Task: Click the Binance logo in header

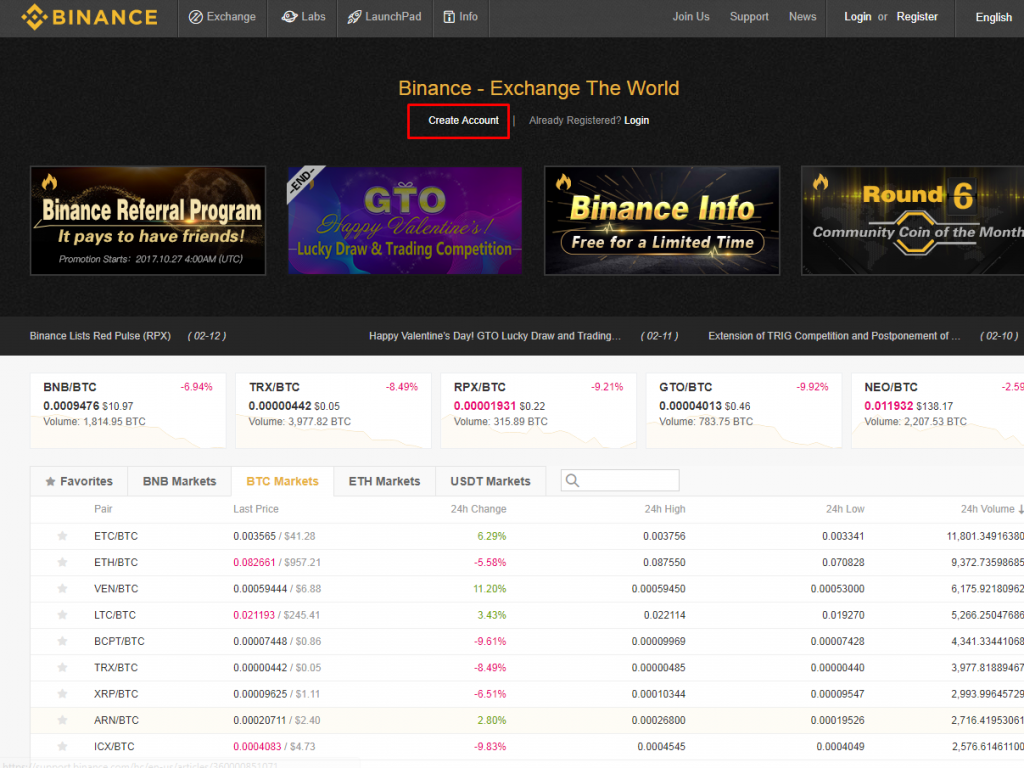Action: (90, 17)
